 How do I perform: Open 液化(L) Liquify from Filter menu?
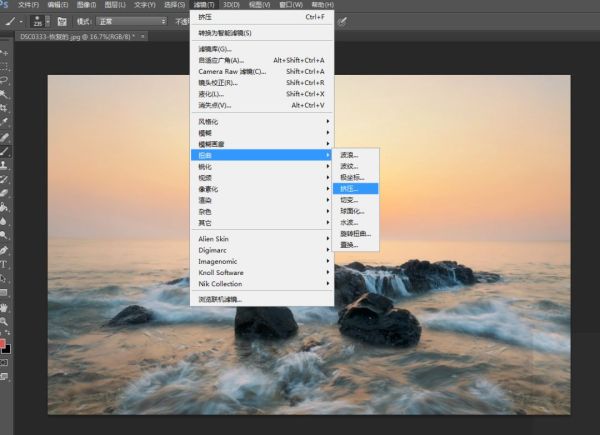(x=262, y=94)
